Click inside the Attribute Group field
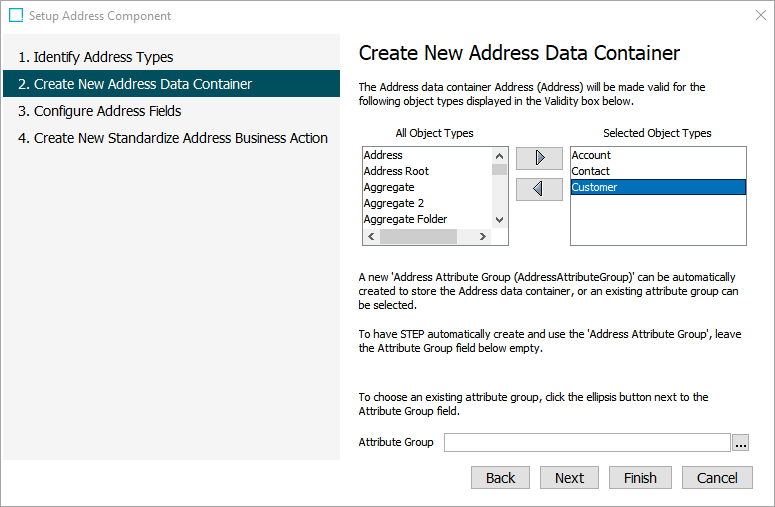This screenshot has height=507, width=775. pos(587,443)
